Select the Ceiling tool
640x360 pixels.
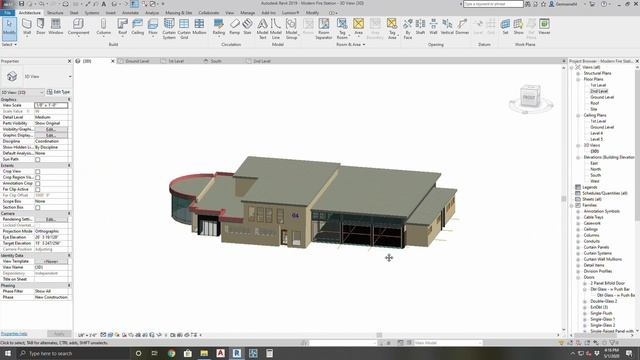(138, 27)
